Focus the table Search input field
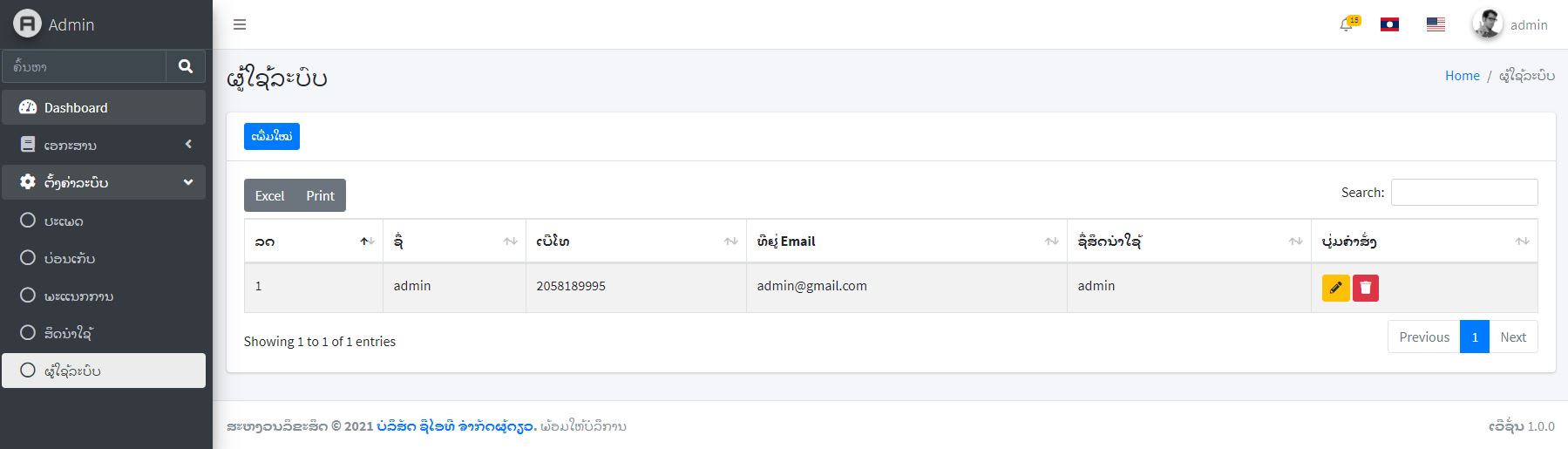 1464,193
